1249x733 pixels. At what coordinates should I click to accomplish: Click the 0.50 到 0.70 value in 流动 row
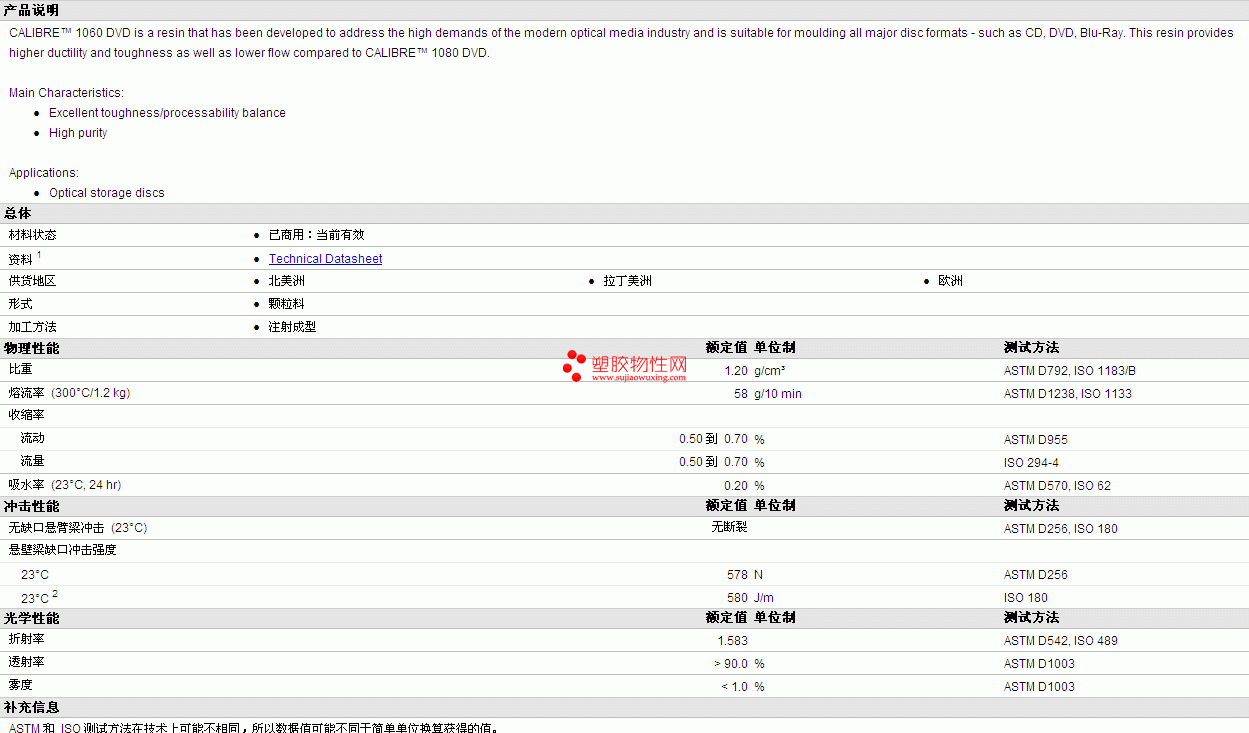pyautogui.click(x=714, y=440)
